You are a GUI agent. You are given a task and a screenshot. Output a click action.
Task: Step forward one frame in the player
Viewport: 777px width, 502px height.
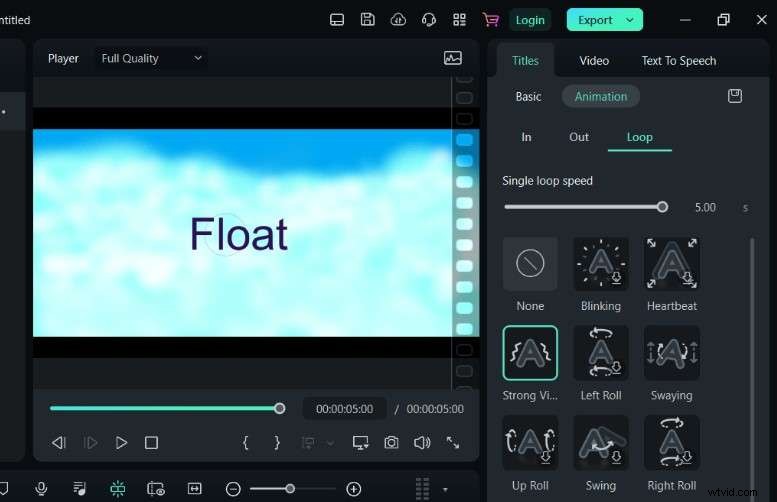90,443
